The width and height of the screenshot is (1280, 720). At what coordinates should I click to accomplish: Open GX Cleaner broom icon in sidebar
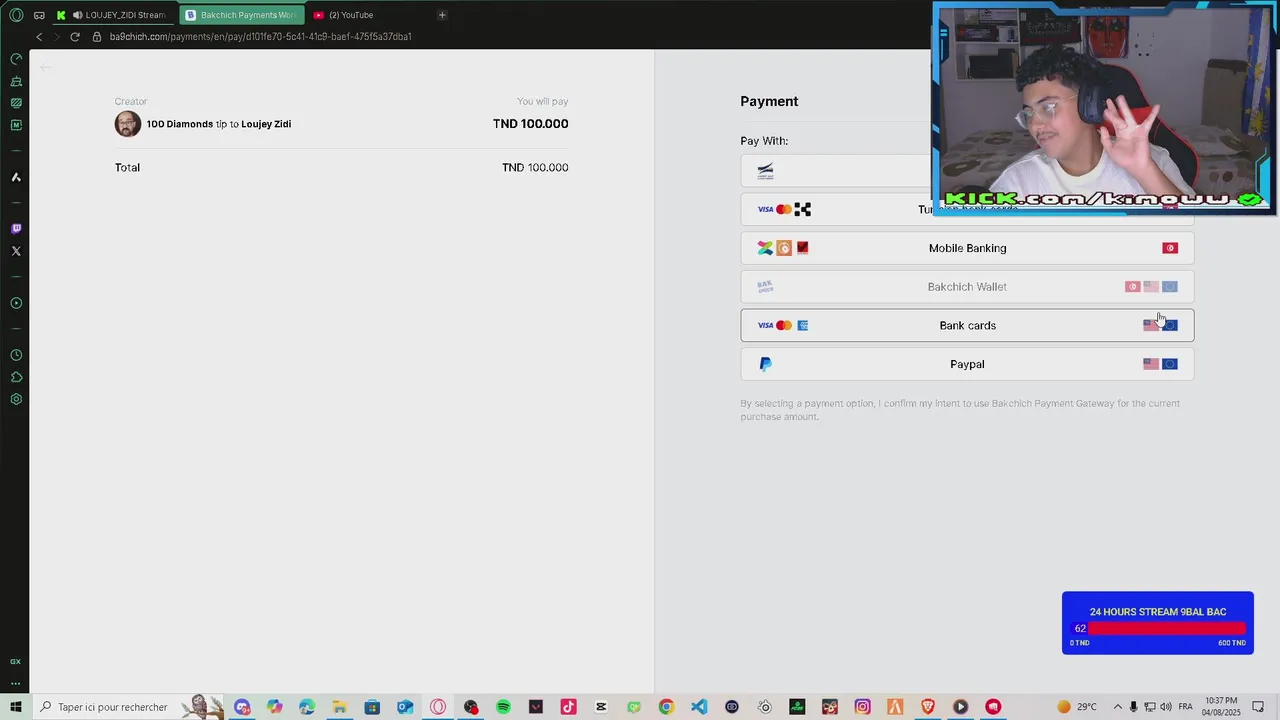(16, 81)
